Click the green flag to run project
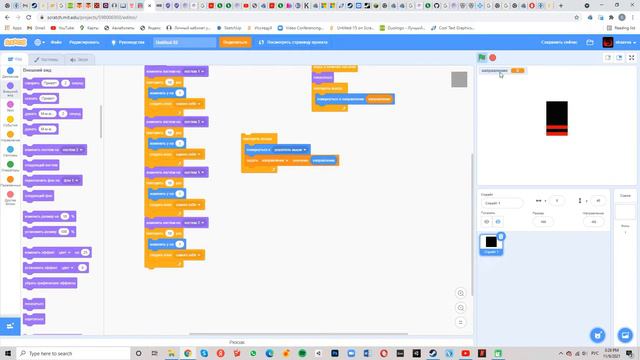This screenshot has width=640, height=360. 482,58
